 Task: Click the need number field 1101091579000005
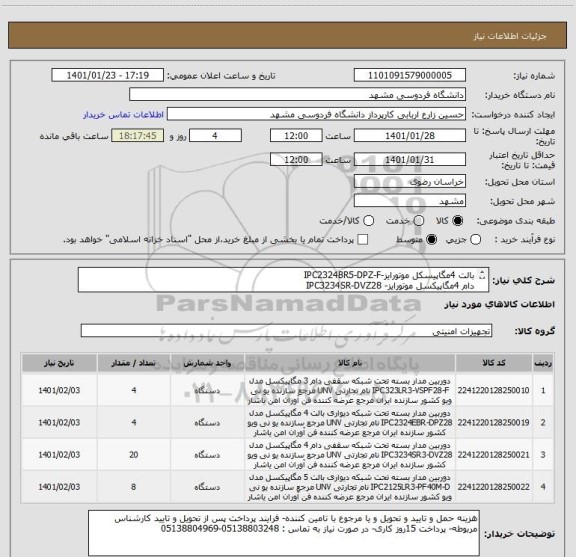pos(410,75)
